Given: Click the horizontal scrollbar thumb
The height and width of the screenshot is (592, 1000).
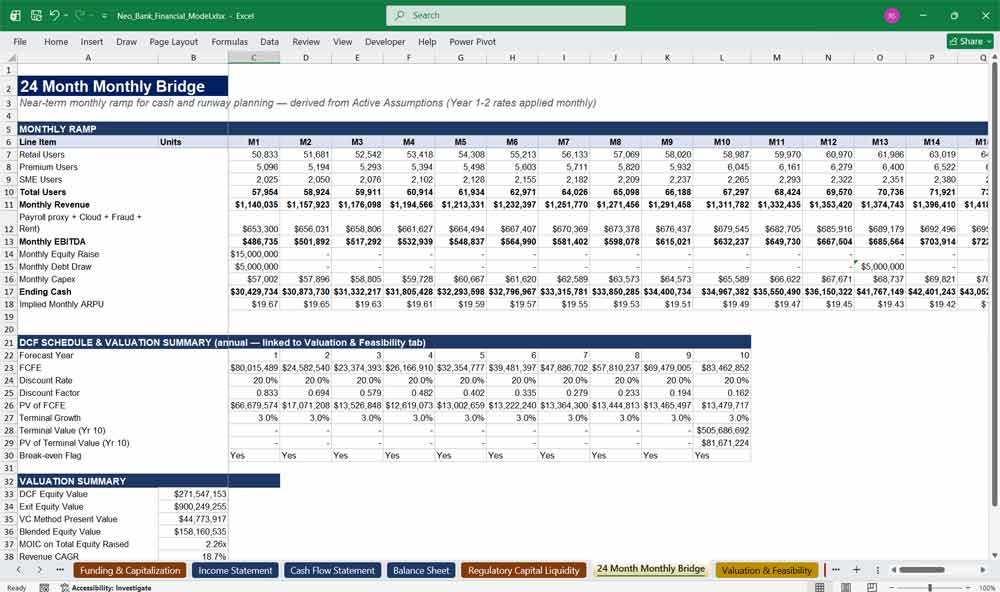Looking at the screenshot, I should click(922, 570).
